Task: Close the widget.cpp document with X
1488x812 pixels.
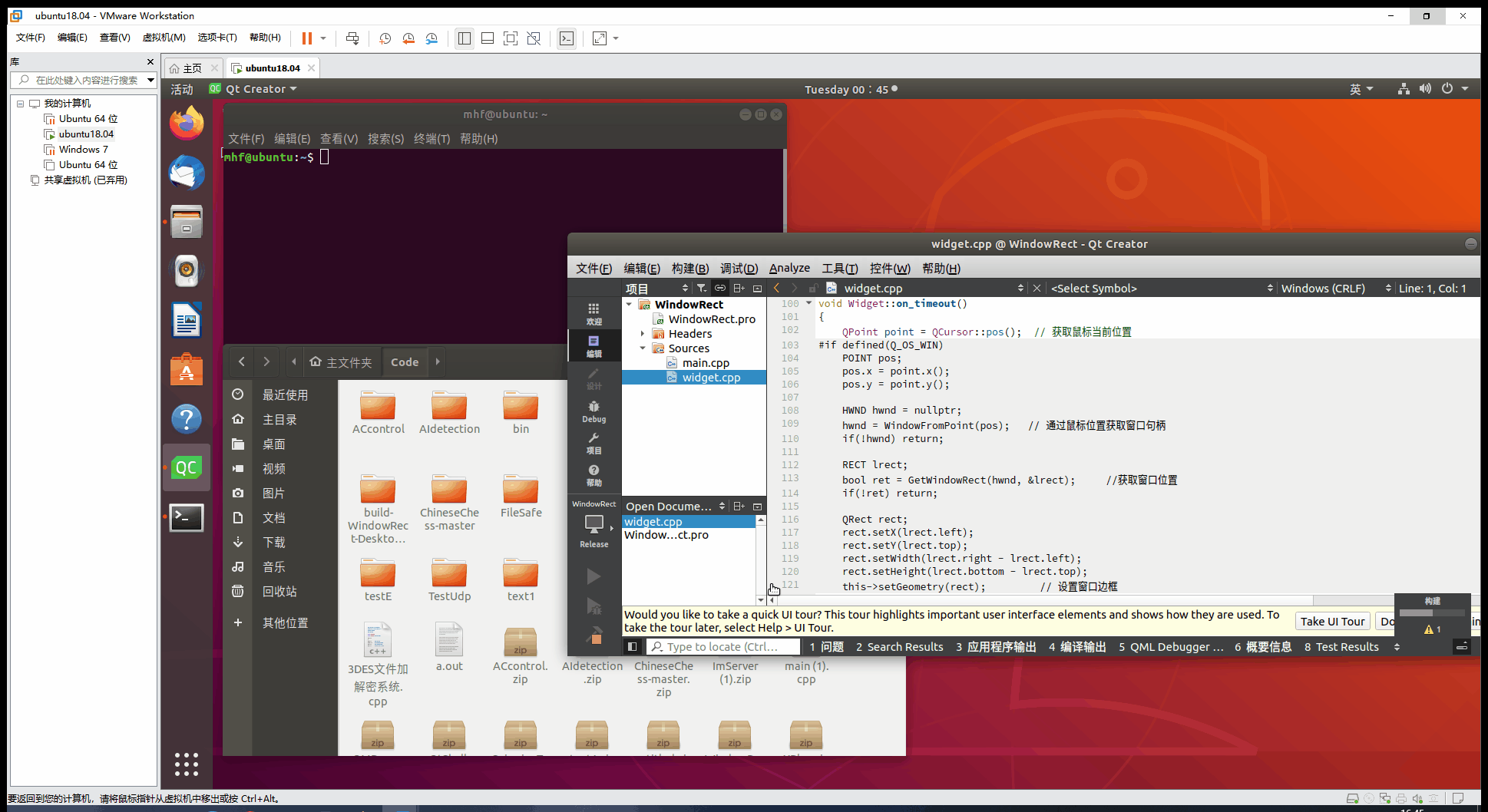Action: pyautogui.click(x=1037, y=288)
